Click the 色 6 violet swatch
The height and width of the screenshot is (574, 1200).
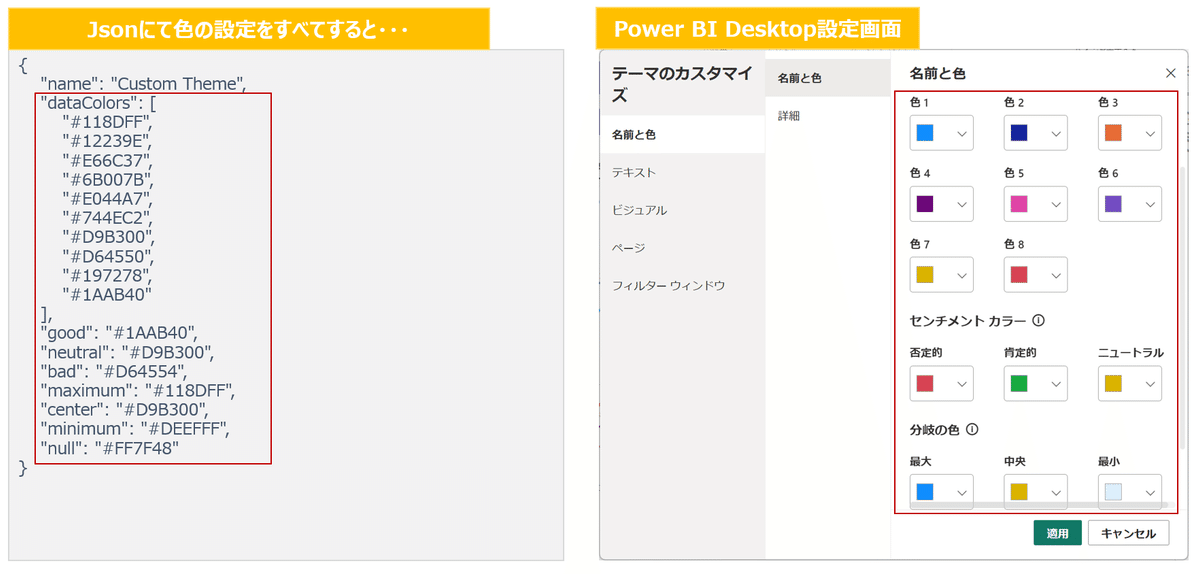click(x=1113, y=204)
